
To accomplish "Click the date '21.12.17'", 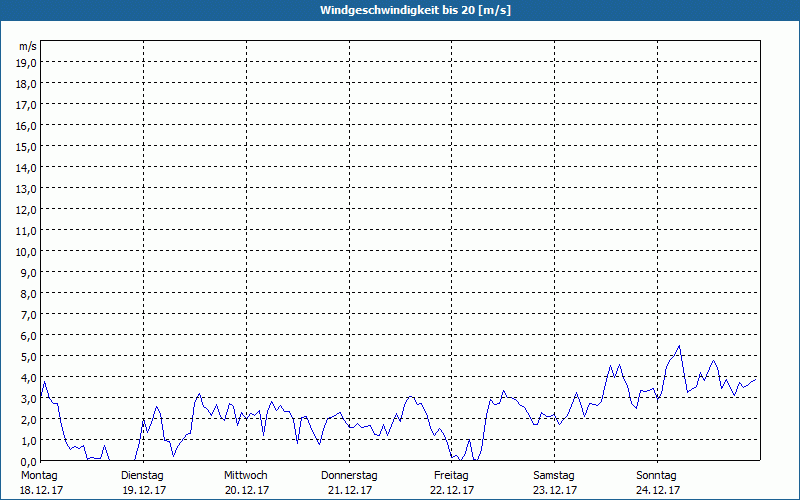I will tap(350, 490).
